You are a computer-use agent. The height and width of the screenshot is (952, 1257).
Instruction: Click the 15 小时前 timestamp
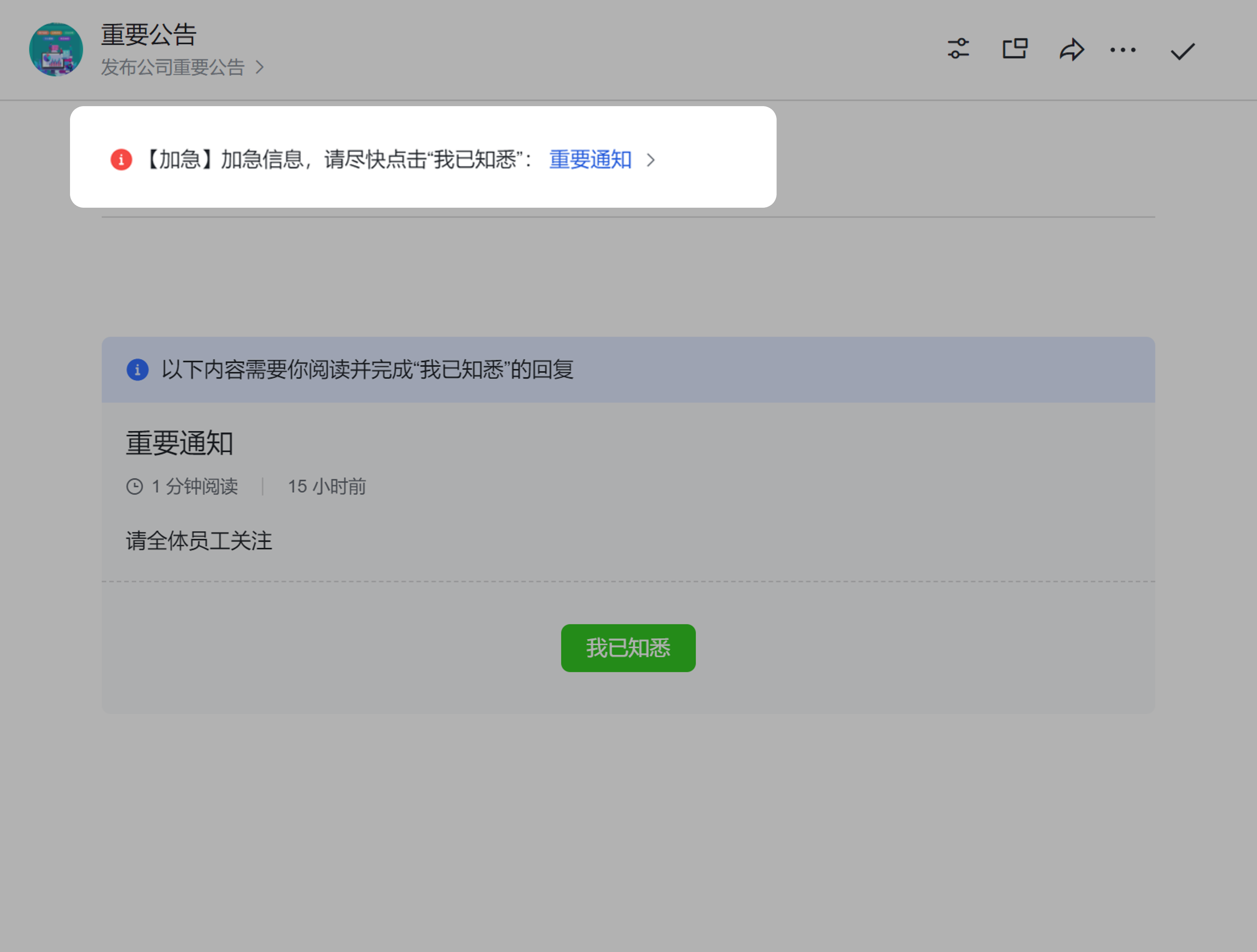(x=327, y=487)
